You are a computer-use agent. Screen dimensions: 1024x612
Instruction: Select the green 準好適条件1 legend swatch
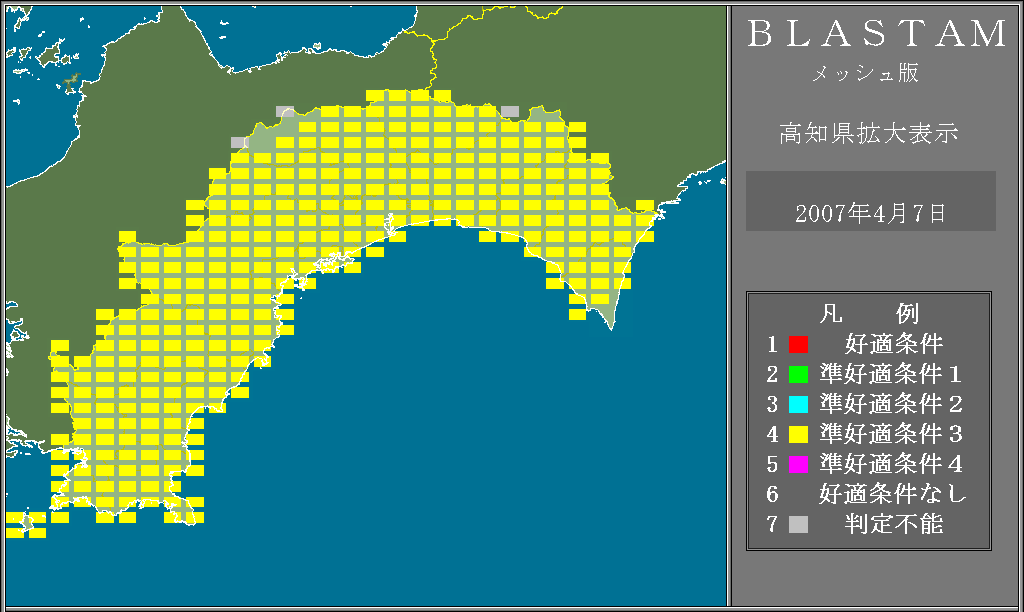[798, 375]
